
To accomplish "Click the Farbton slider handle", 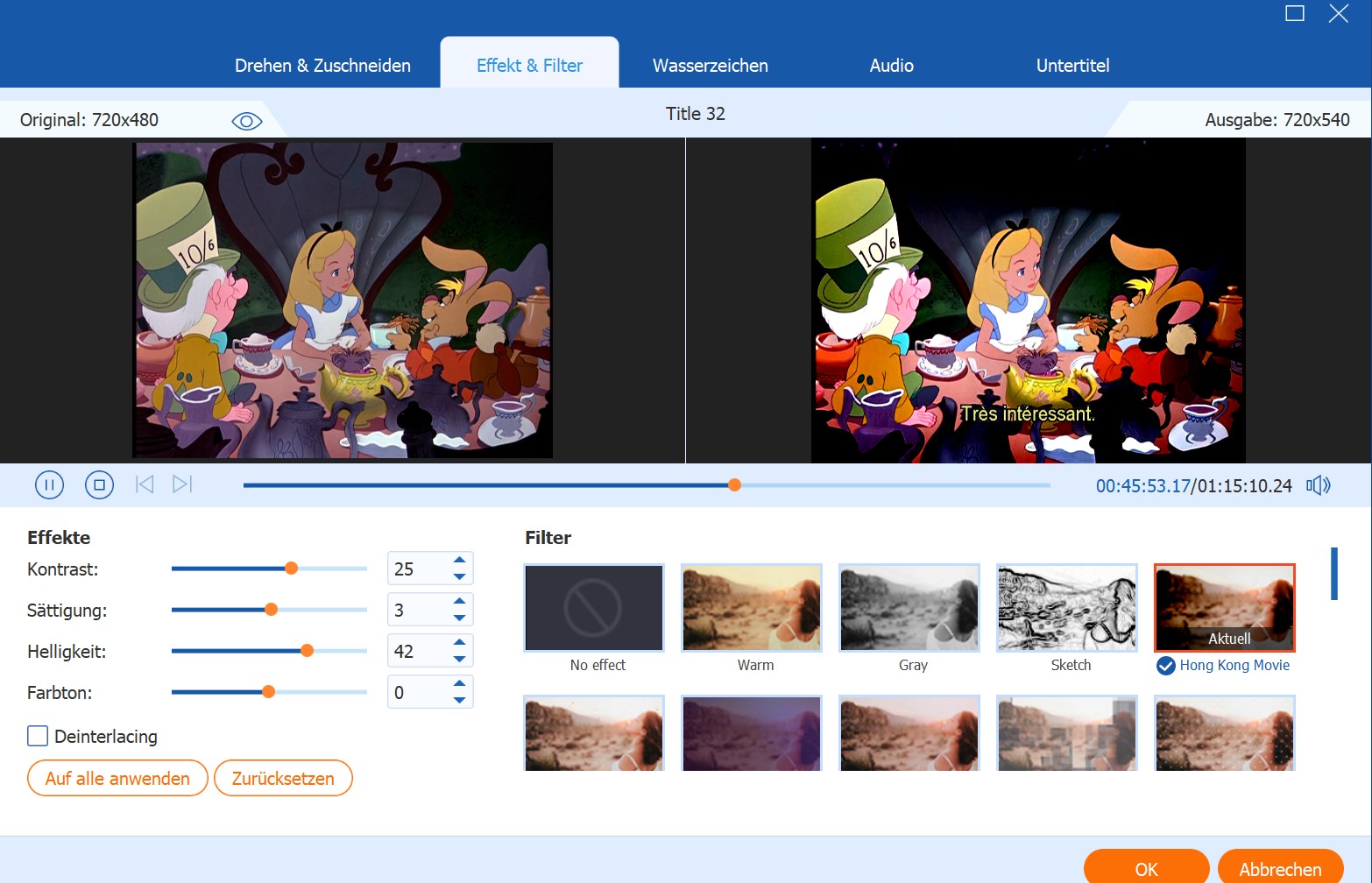I will pos(268,692).
